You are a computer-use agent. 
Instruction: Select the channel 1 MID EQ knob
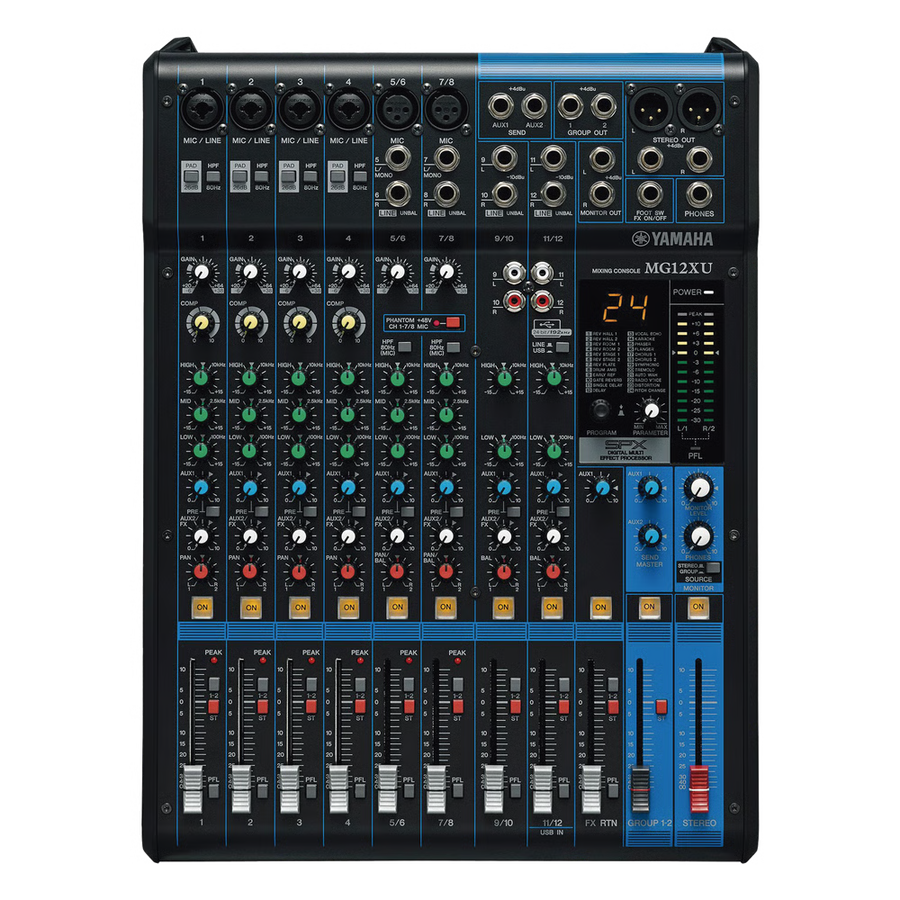click(x=201, y=414)
